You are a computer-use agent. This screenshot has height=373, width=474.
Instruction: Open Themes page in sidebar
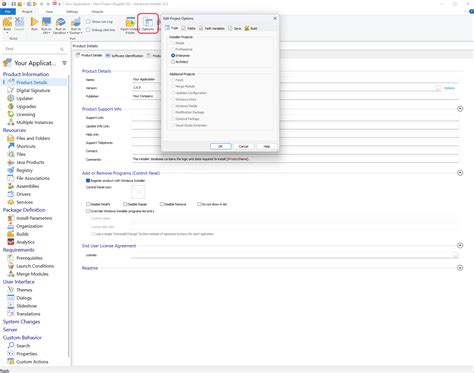click(x=24, y=290)
